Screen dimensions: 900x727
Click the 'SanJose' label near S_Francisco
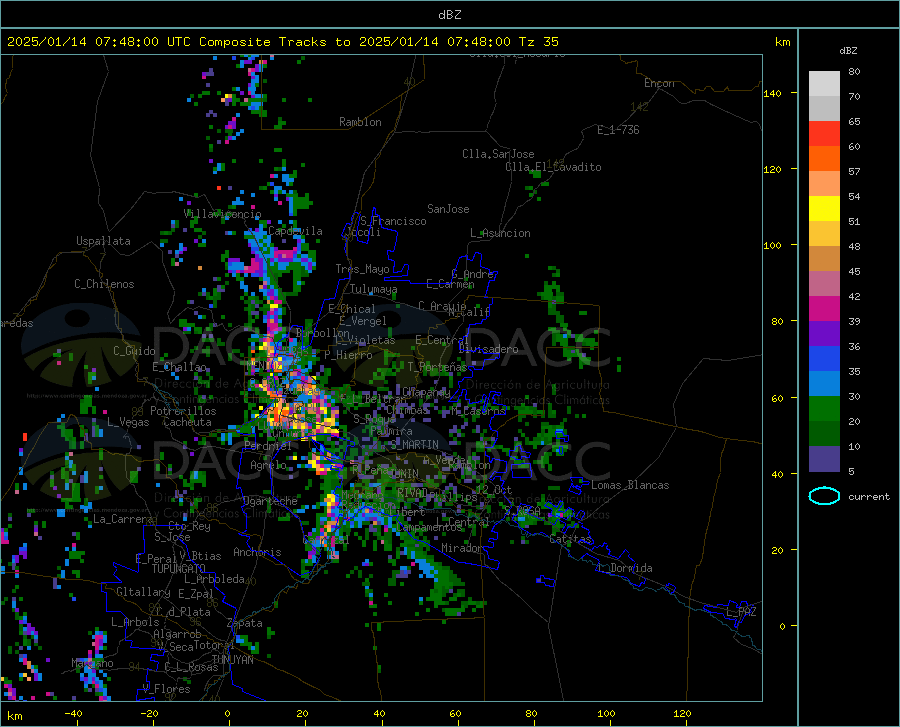(x=448, y=209)
